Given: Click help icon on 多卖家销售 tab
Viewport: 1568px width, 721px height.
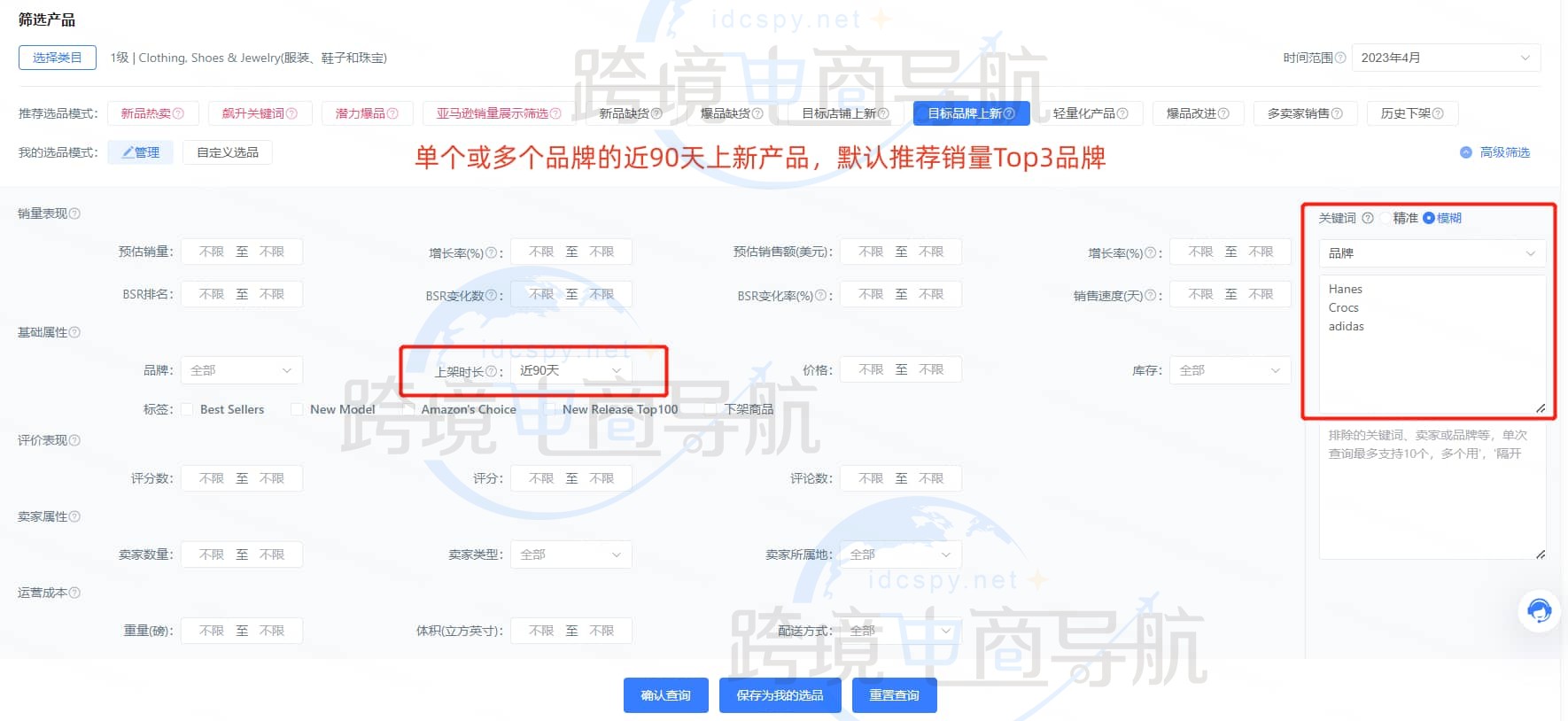Looking at the screenshot, I should (x=1337, y=113).
